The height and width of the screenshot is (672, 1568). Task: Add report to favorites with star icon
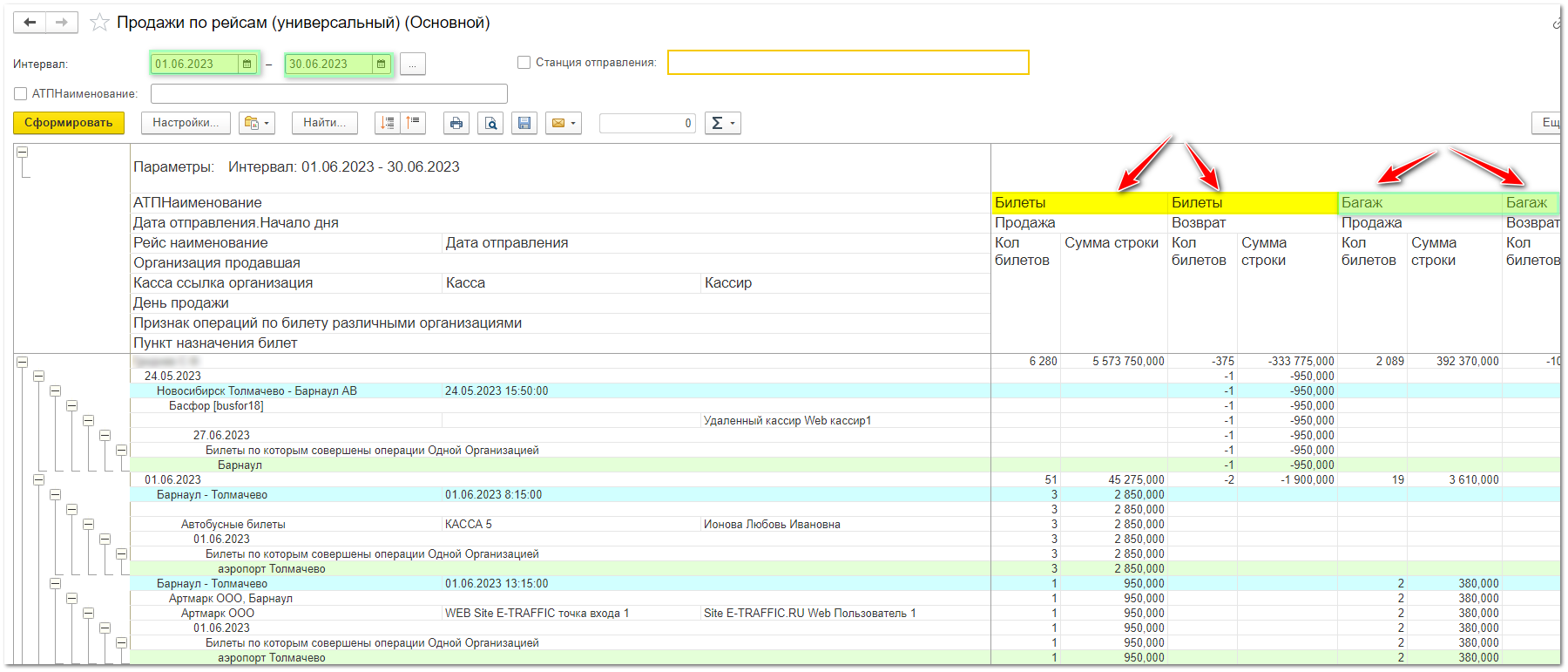[x=100, y=23]
